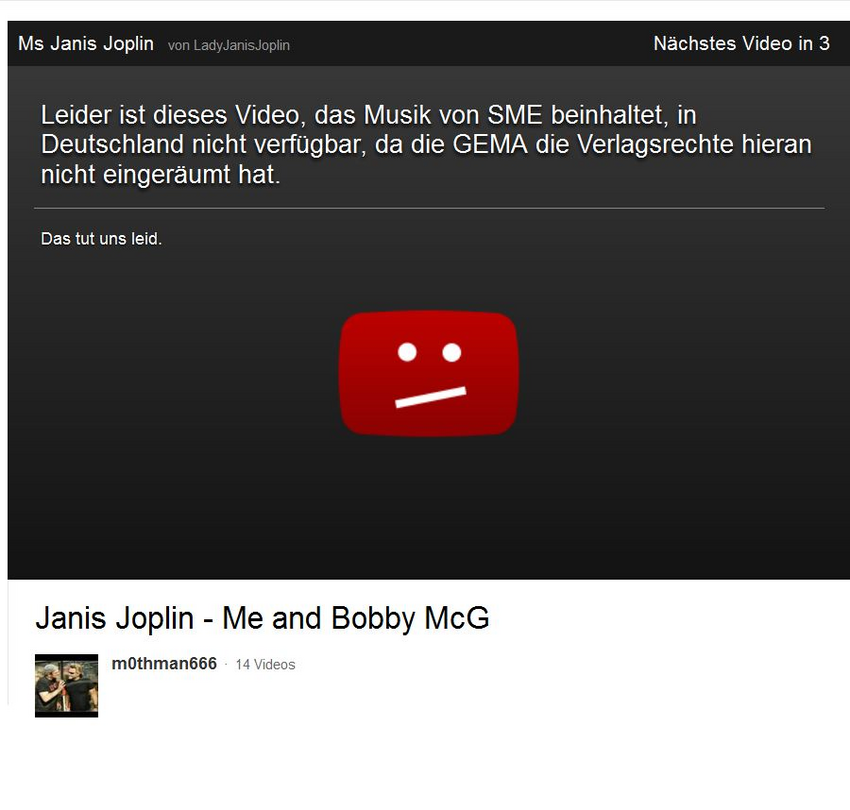Open the m0thman666 avatar thumbnail
The height and width of the screenshot is (810, 850).
click(x=67, y=685)
